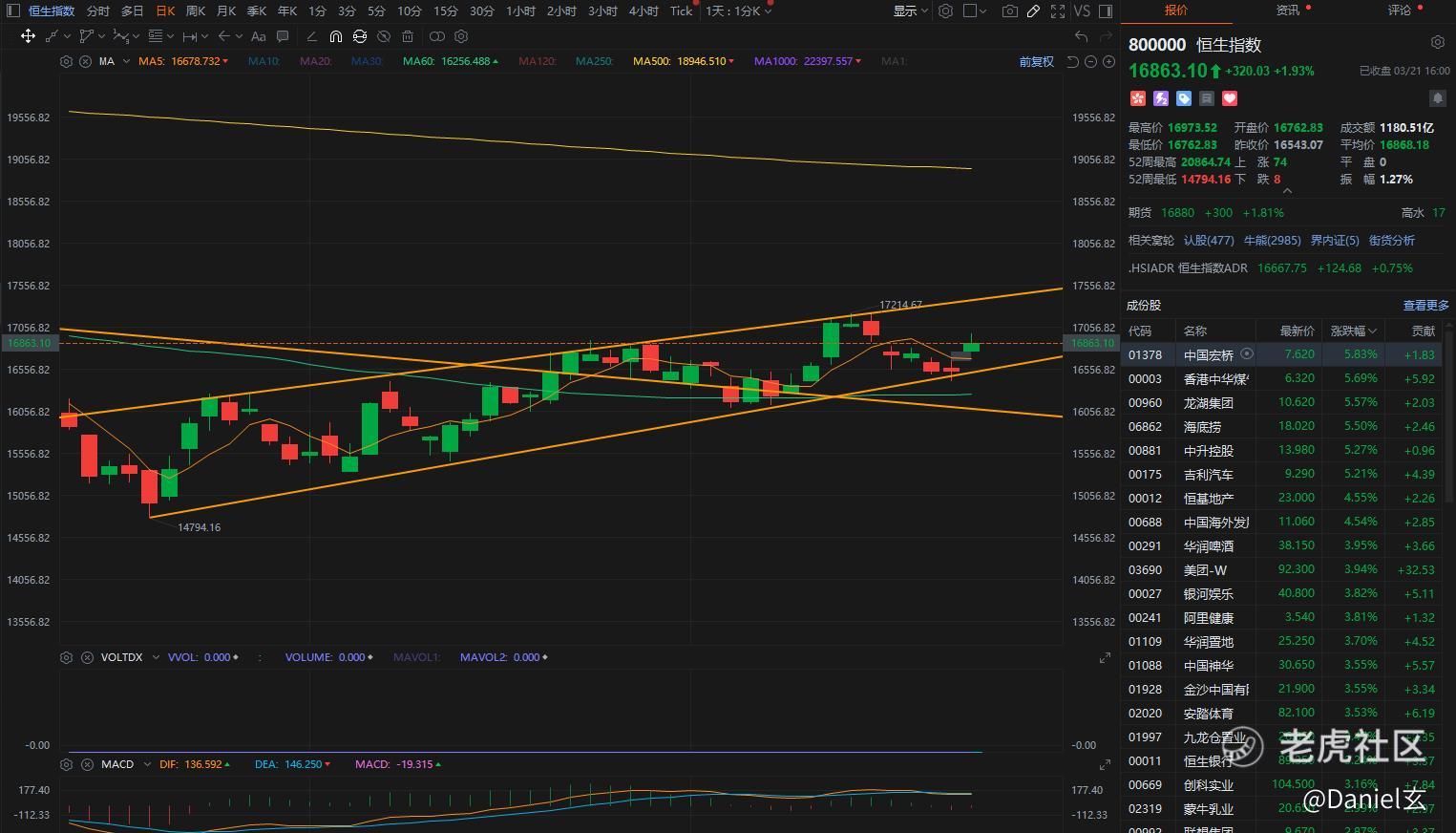Expand the 显示 display dropdown

[x=911, y=11]
